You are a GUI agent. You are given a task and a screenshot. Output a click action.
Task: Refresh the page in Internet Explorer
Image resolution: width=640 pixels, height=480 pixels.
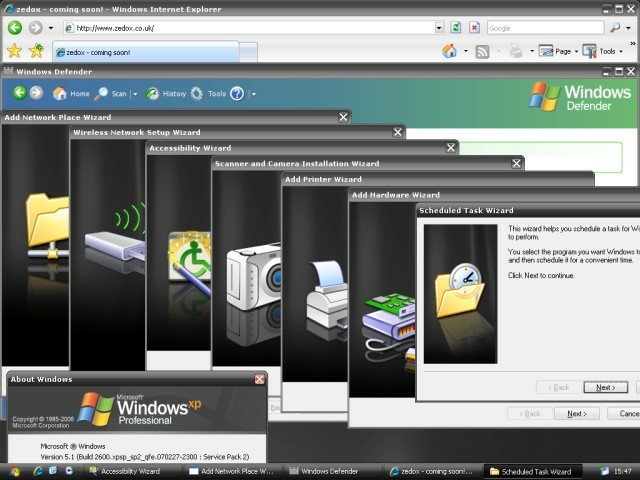(x=456, y=28)
